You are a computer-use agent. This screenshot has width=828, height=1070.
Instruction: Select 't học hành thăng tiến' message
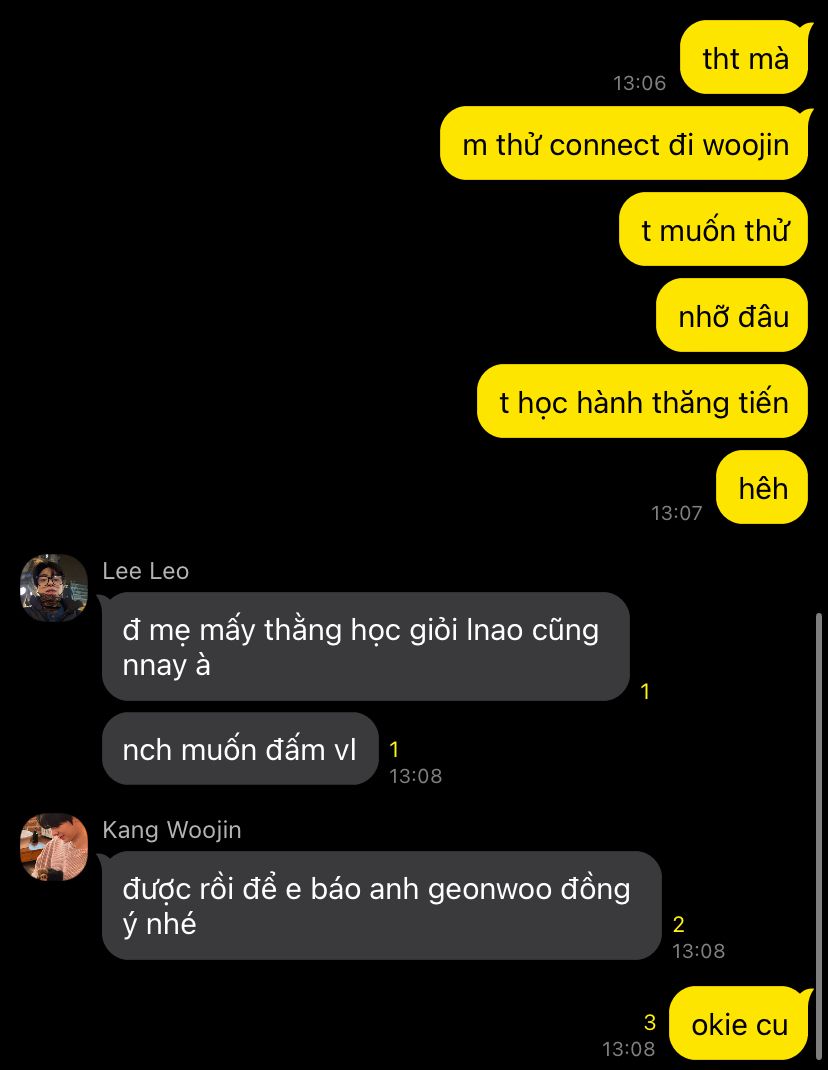643,402
